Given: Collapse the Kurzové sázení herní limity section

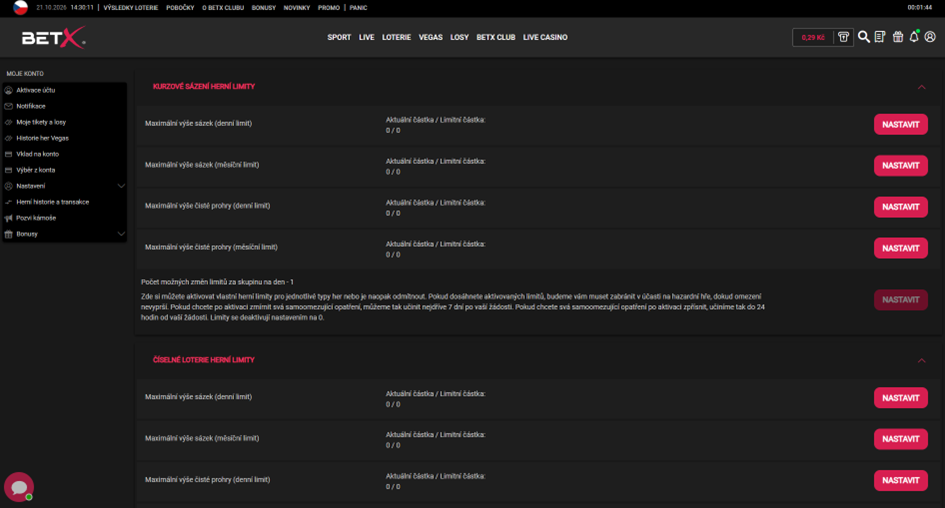Looking at the screenshot, I should pyautogui.click(x=921, y=87).
